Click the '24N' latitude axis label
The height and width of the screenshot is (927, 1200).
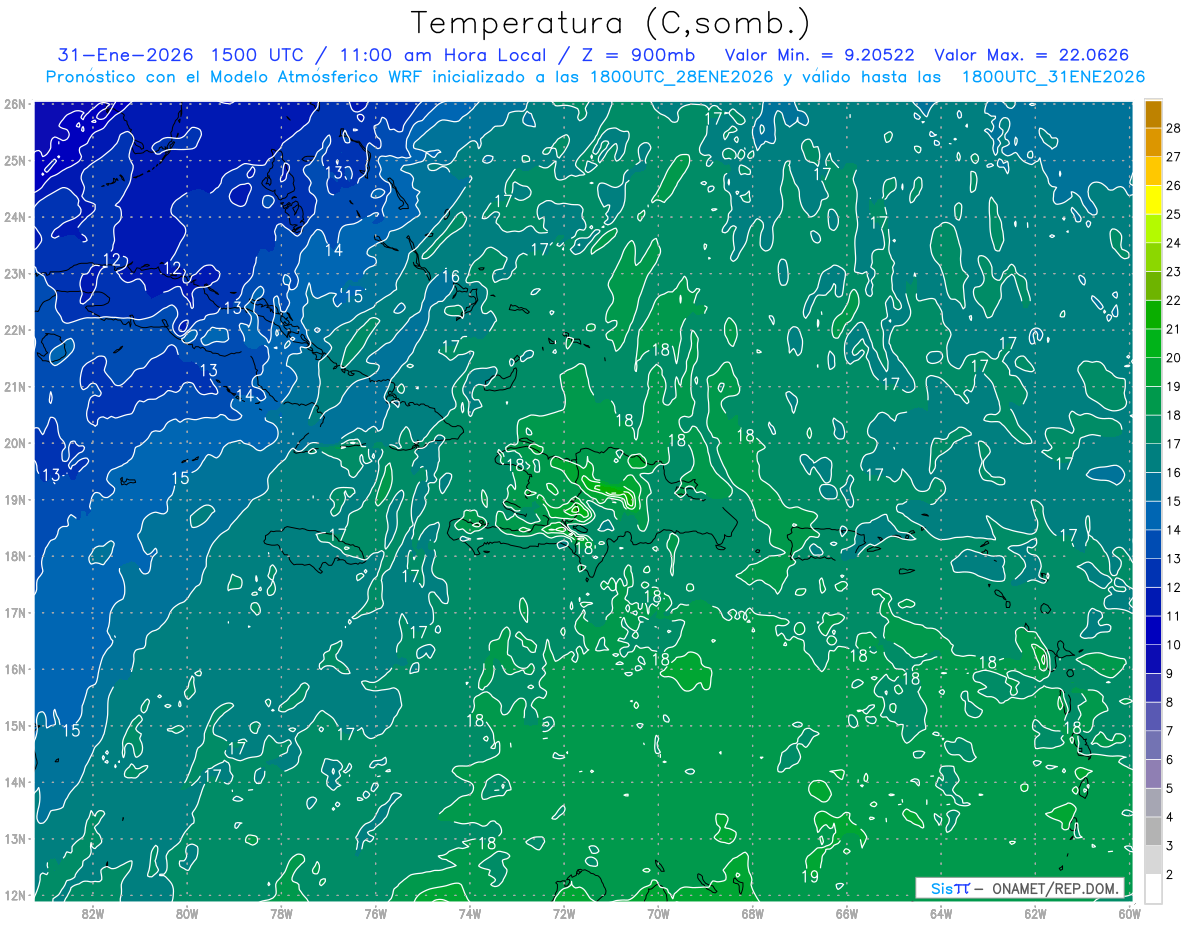(x=15, y=217)
